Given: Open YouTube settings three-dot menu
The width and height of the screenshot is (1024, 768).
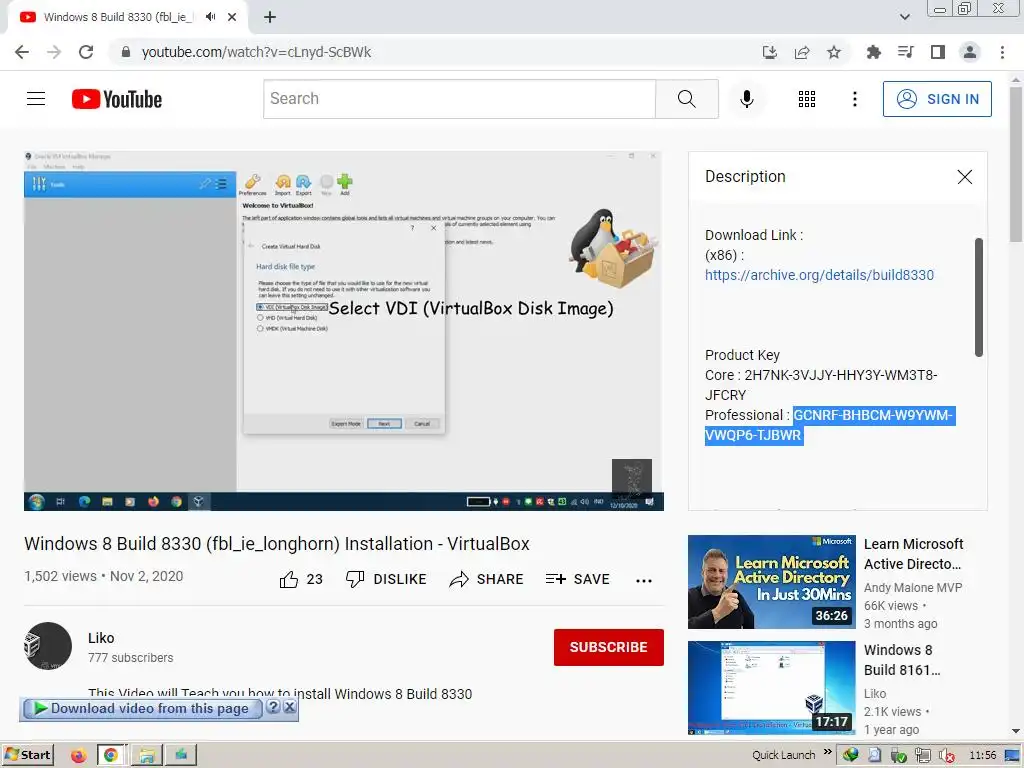Looking at the screenshot, I should tap(854, 99).
